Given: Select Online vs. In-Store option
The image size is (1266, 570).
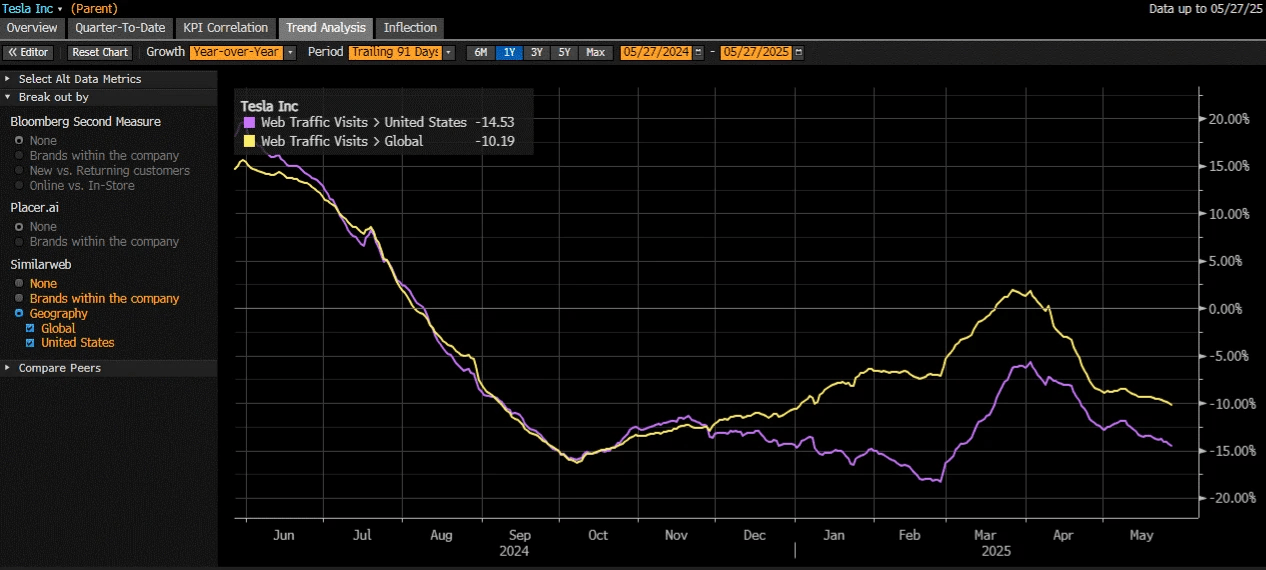Looking at the screenshot, I should point(19,186).
